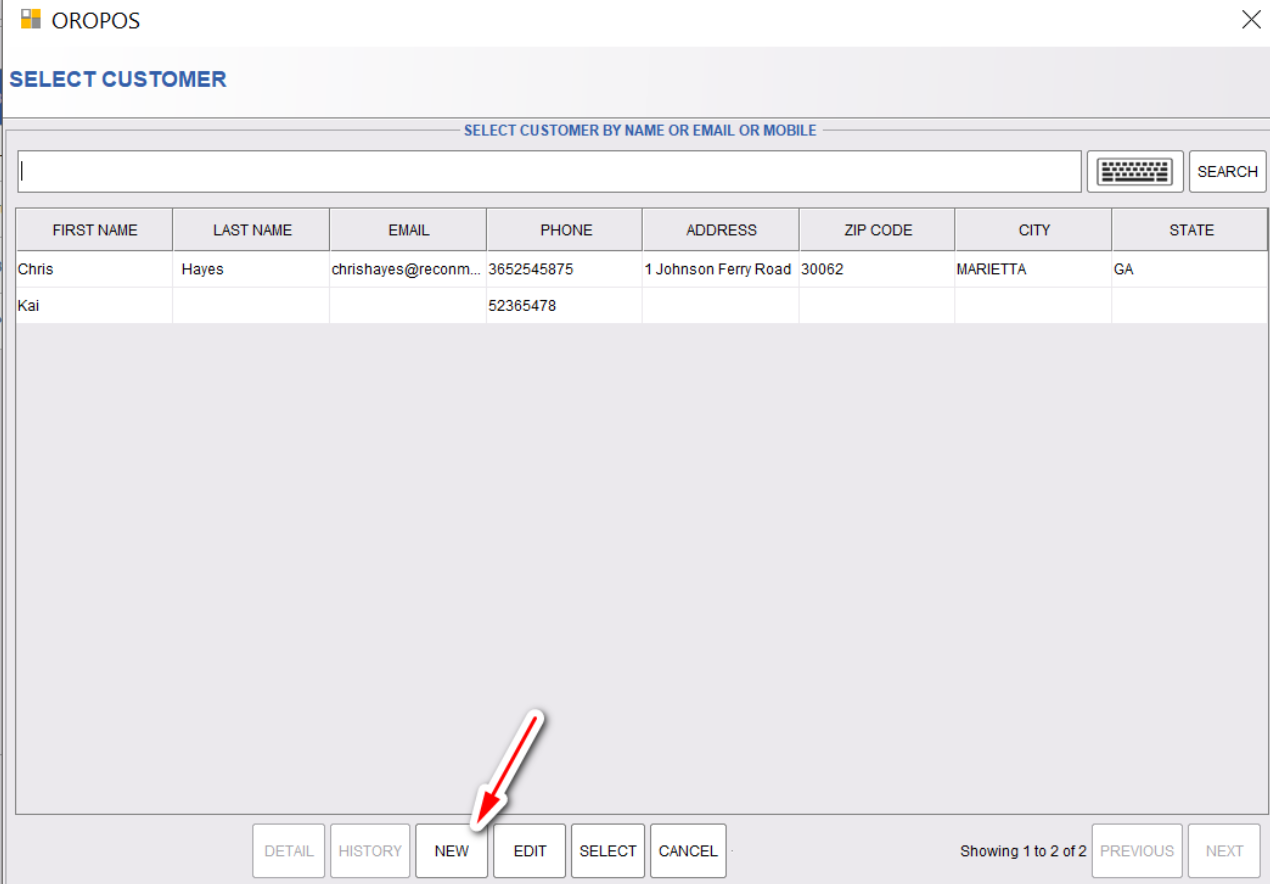Focus the customer search text field
Viewport: 1270px width, 884px height.
point(549,172)
